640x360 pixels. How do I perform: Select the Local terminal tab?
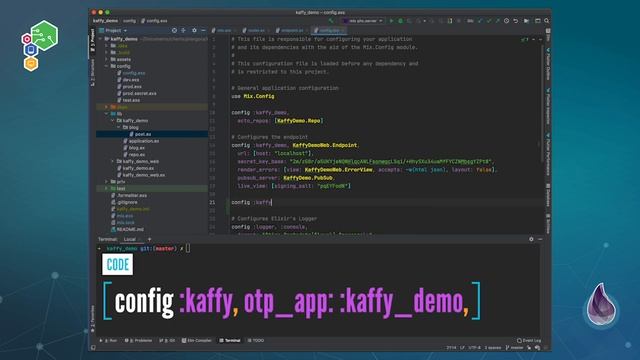pyautogui.click(x=132, y=240)
